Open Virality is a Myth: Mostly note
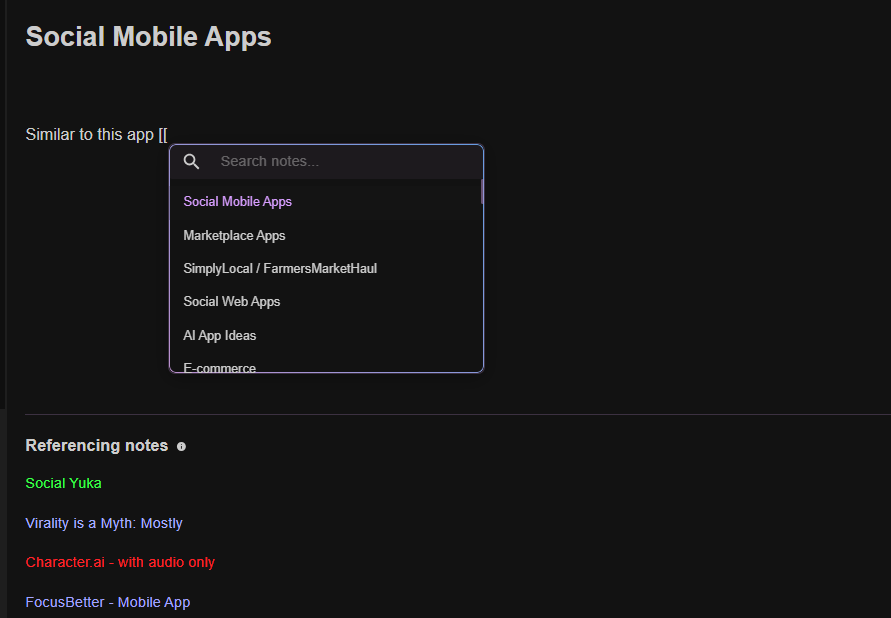Viewport: 891px width, 618px height. coord(104,523)
